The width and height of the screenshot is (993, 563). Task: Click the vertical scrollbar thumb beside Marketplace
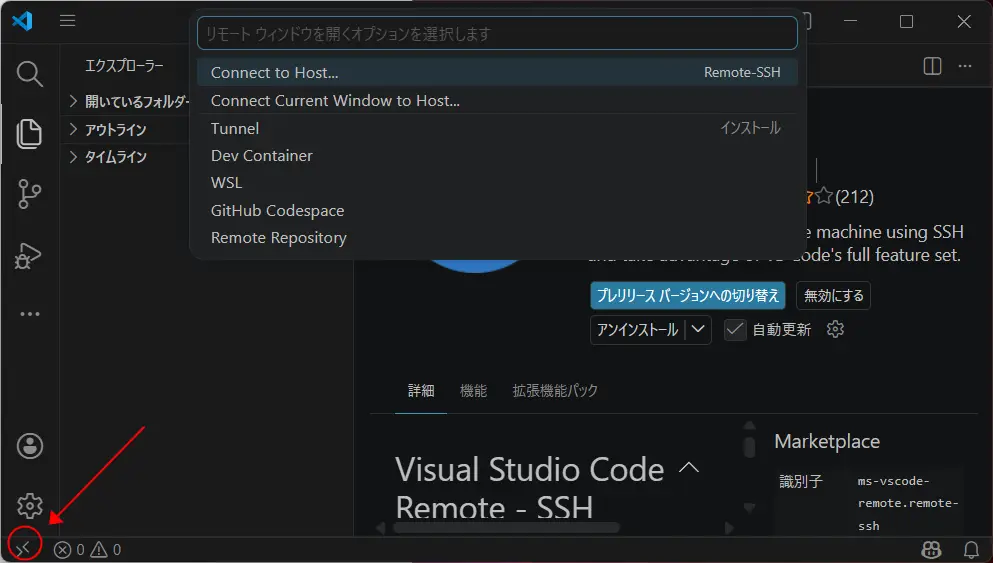point(749,446)
